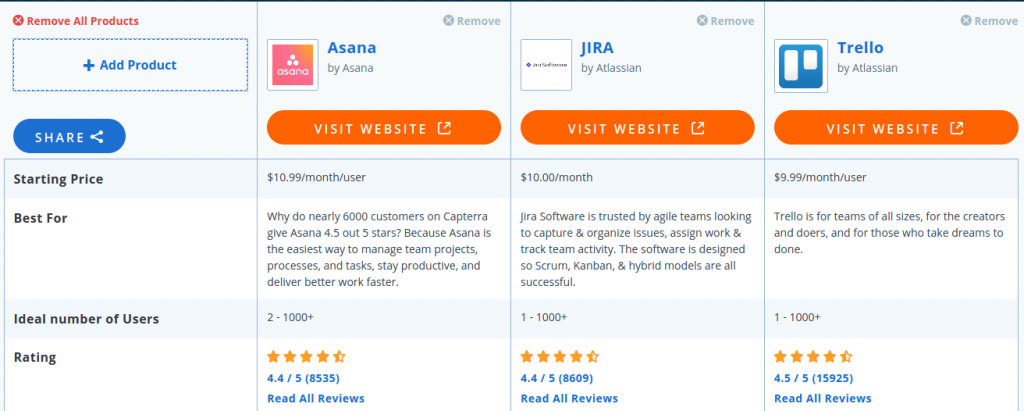This screenshot has height=411, width=1024.
Task: Click the Add Product box
Action: [x=130, y=65]
